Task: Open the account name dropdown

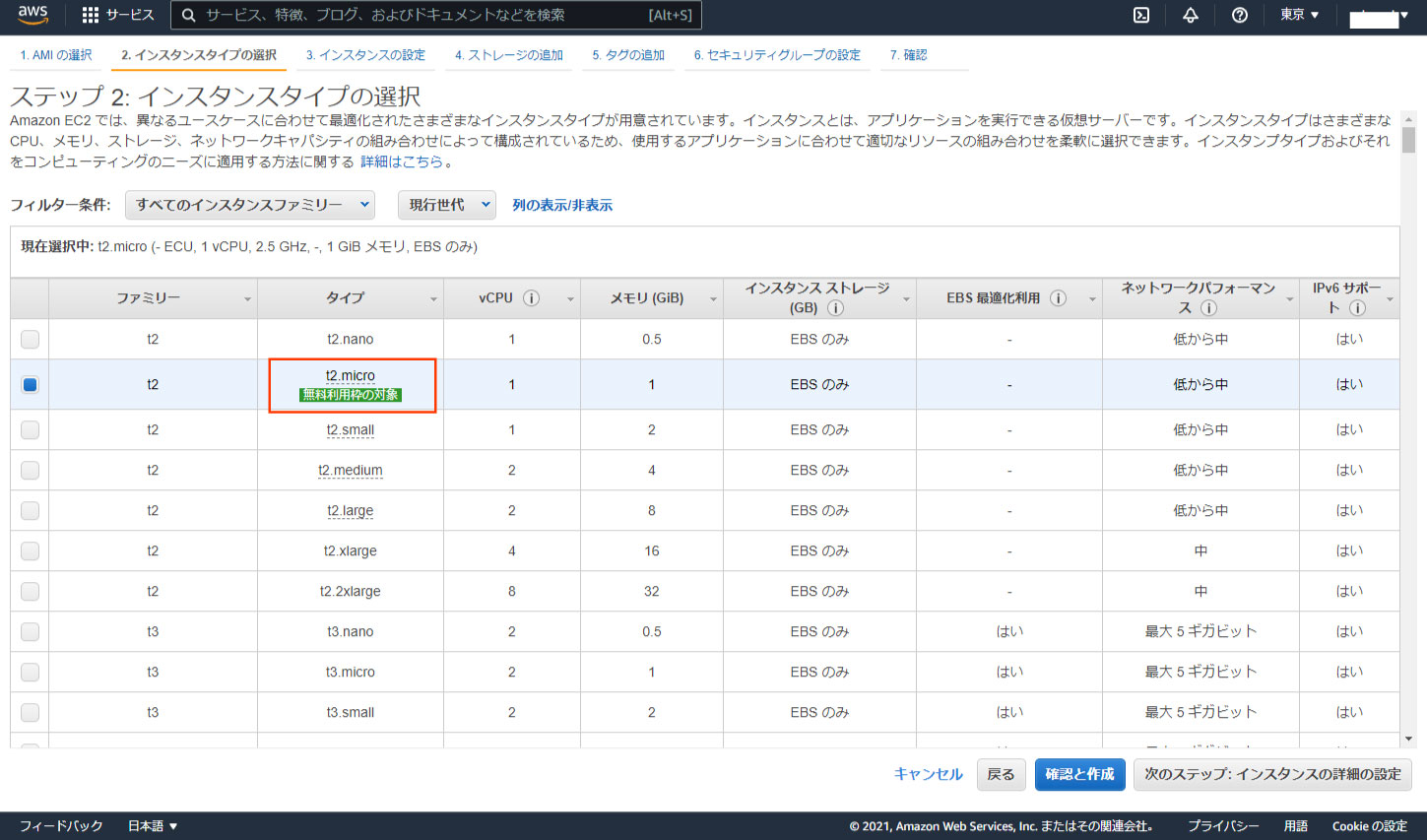Action: tap(1380, 17)
